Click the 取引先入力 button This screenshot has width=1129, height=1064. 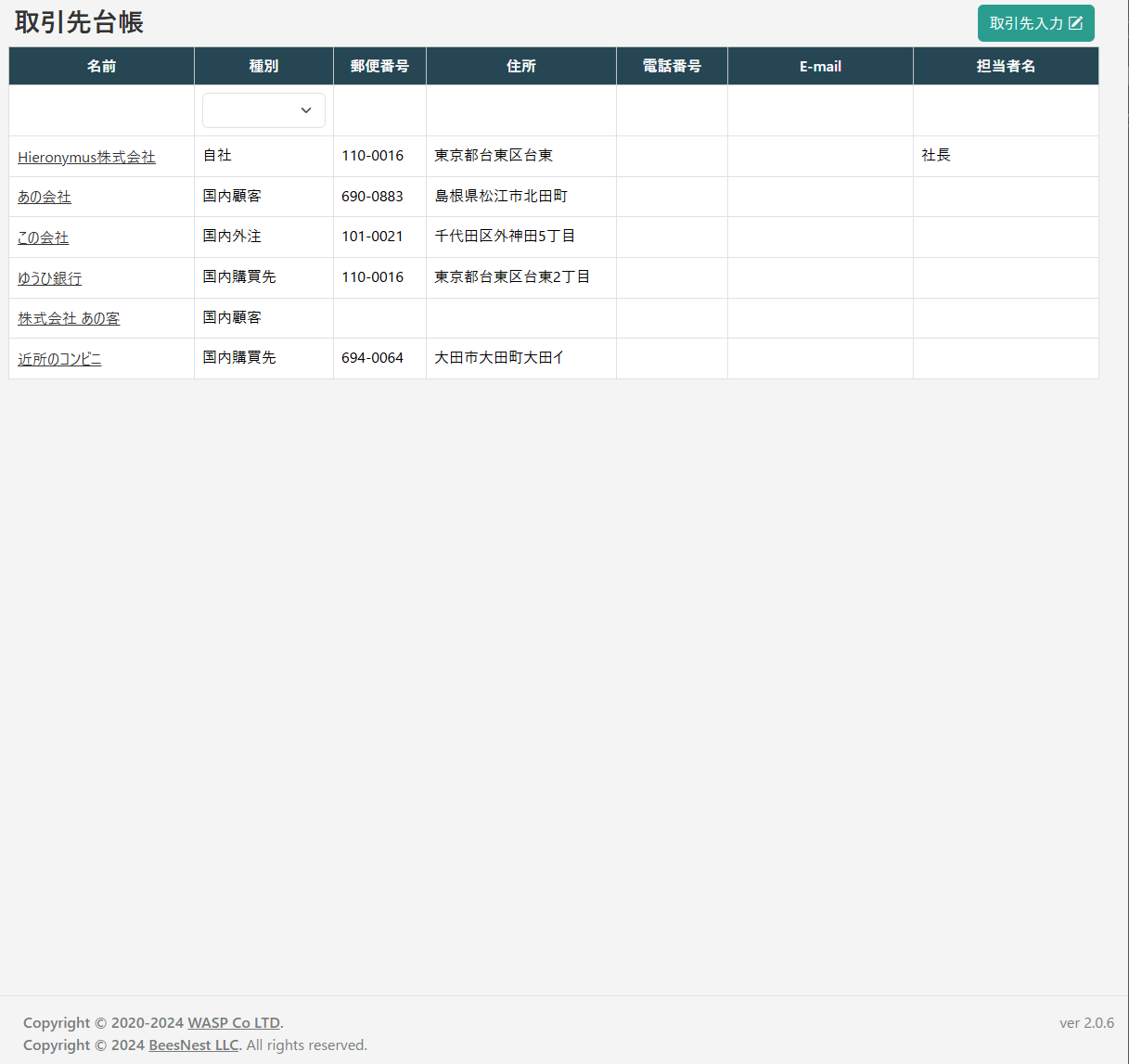pos(1025,23)
